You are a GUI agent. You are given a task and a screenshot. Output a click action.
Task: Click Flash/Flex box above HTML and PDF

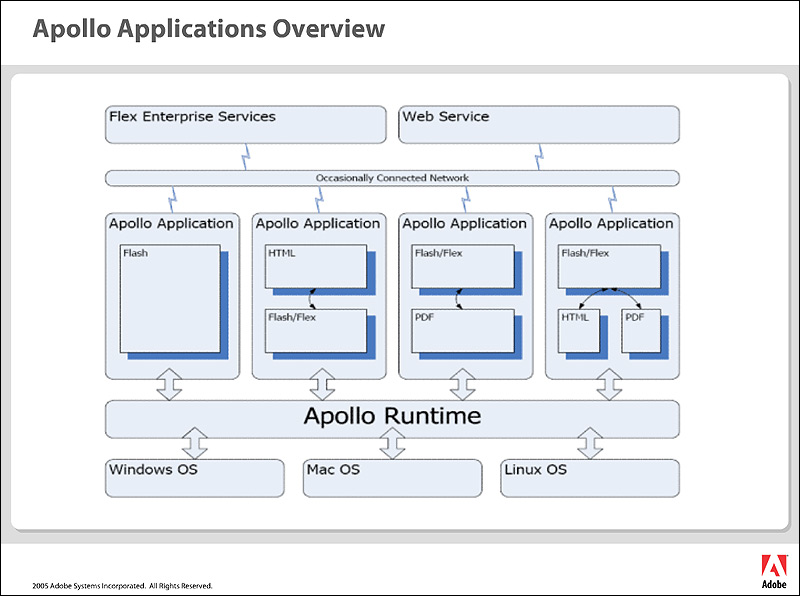coord(609,266)
